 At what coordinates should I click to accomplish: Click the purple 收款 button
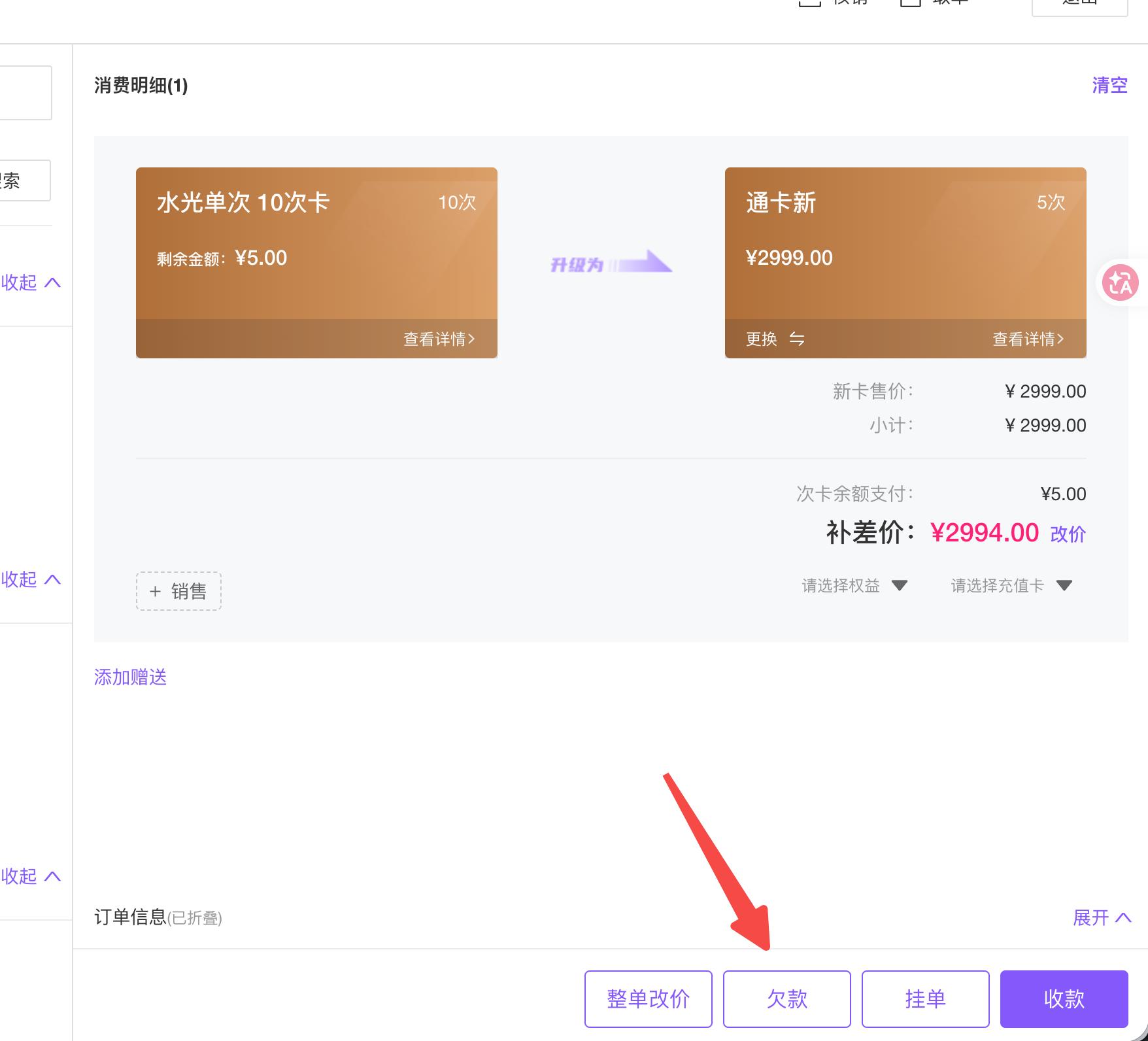1064,998
